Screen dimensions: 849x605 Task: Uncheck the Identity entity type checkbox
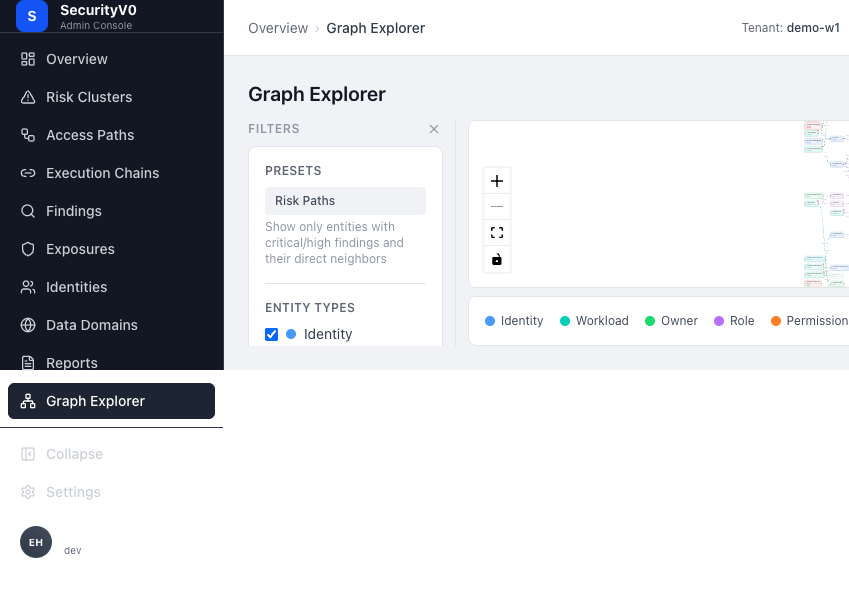tap(271, 334)
